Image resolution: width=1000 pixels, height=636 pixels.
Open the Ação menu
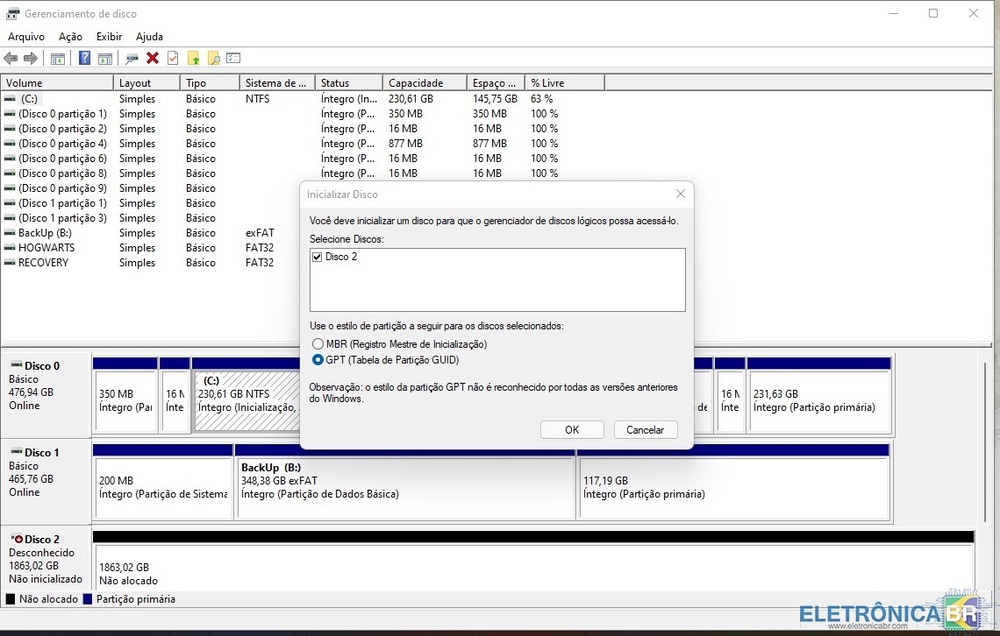(x=70, y=37)
